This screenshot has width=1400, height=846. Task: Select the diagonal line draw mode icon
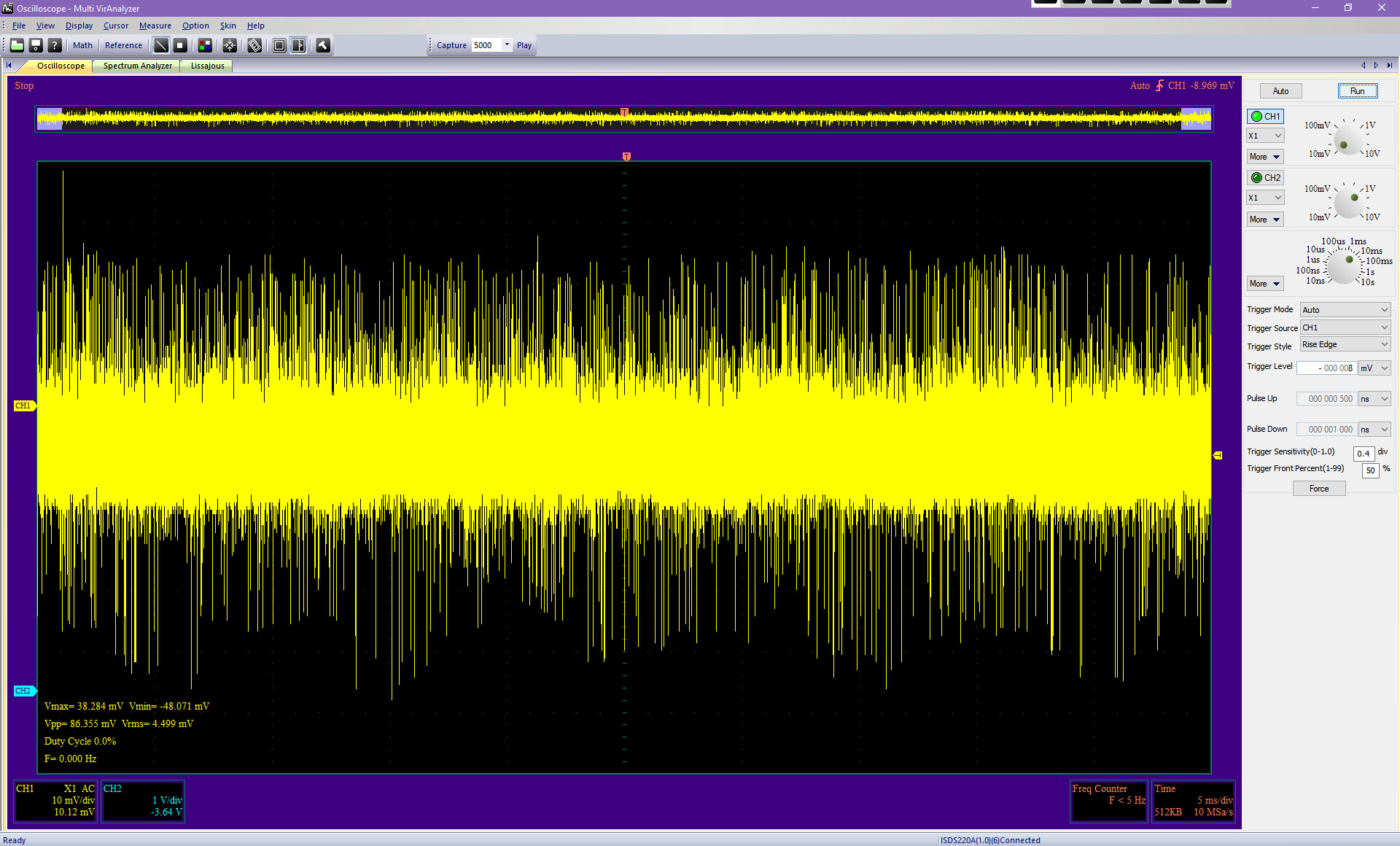[161, 45]
